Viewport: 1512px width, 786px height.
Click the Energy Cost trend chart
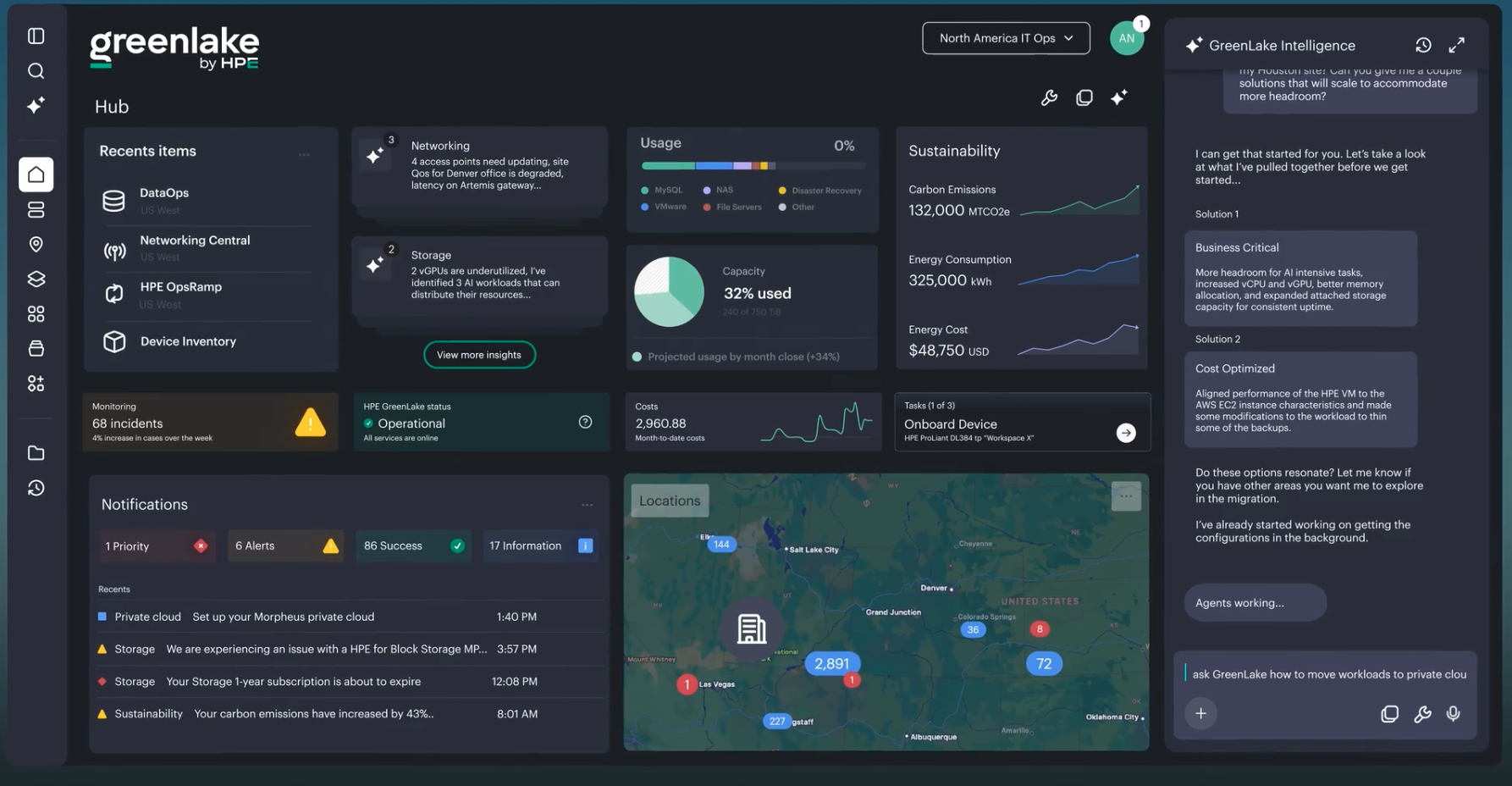1078,340
